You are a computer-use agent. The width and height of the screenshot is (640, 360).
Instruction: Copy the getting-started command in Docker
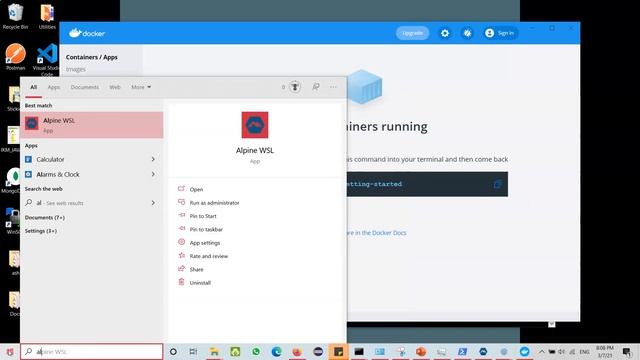coord(498,184)
